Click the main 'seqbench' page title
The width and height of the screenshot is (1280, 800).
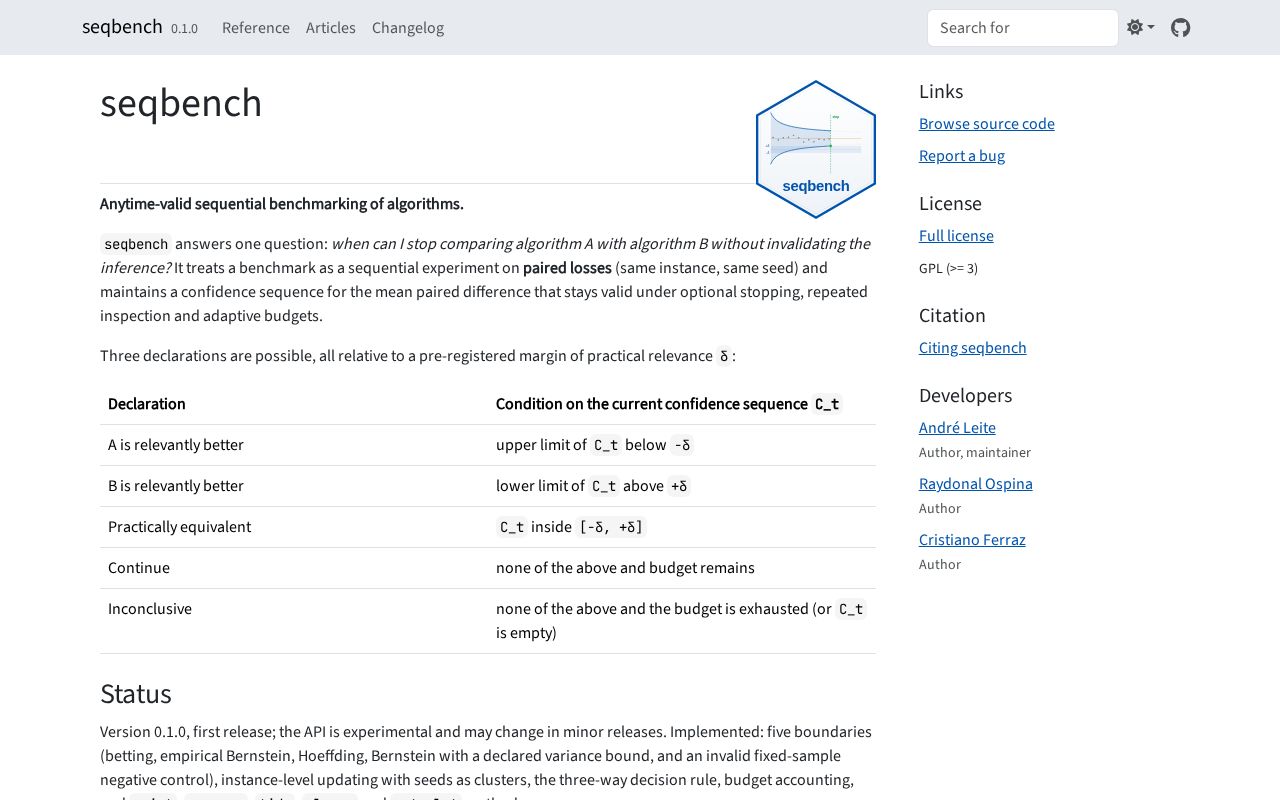[181, 103]
